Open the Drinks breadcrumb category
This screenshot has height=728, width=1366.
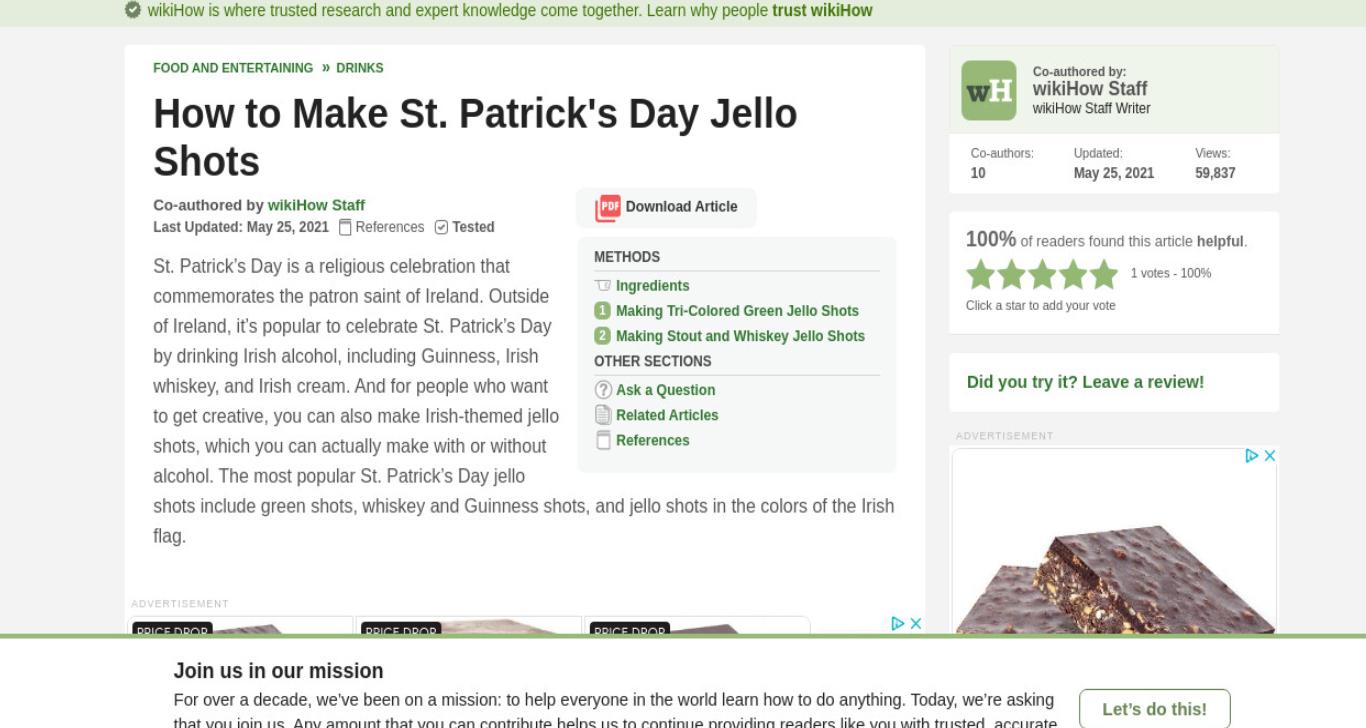click(360, 68)
